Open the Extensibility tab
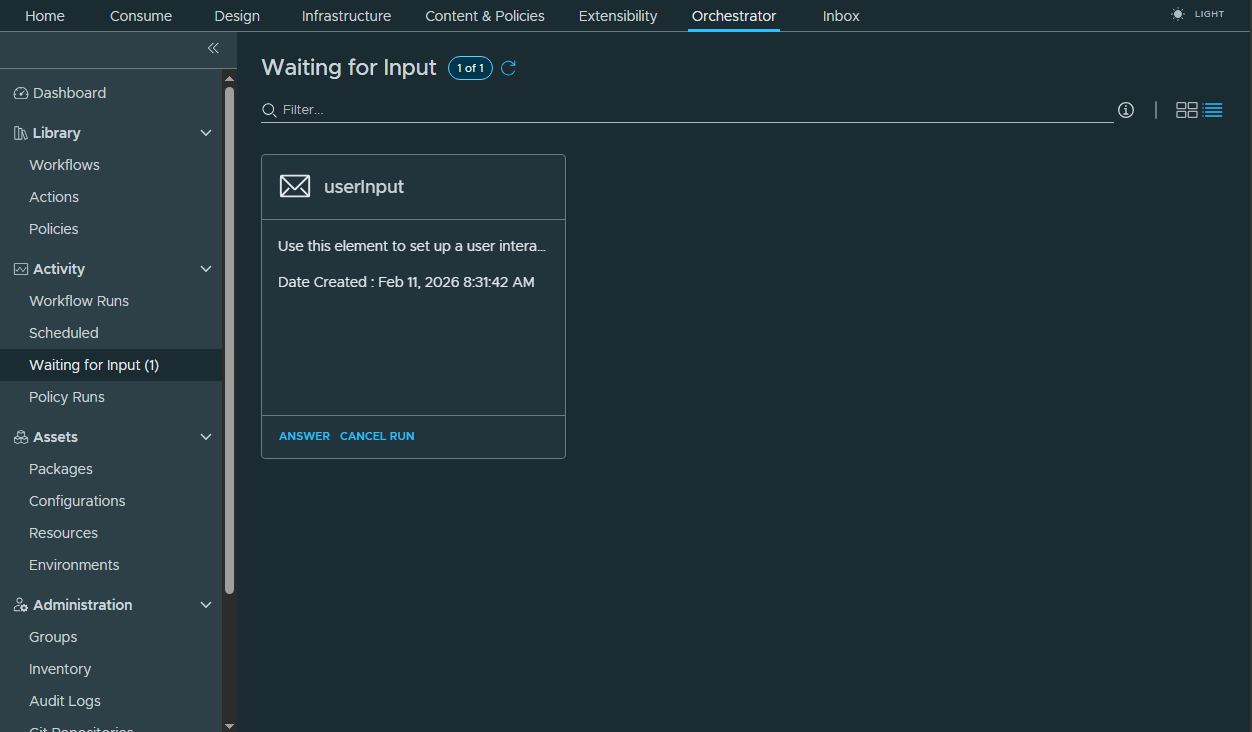This screenshot has width=1252, height=732. pos(617,16)
